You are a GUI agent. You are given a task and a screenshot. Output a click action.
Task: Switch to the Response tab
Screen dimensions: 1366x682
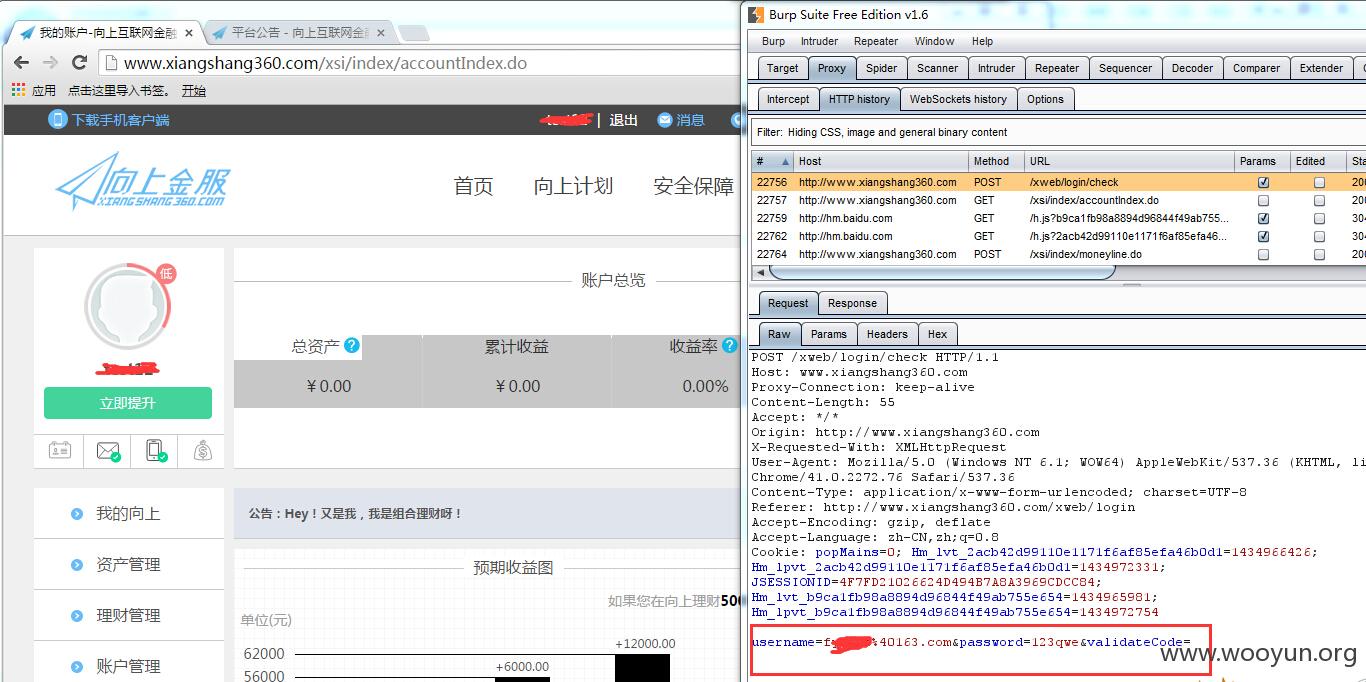[852, 303]
